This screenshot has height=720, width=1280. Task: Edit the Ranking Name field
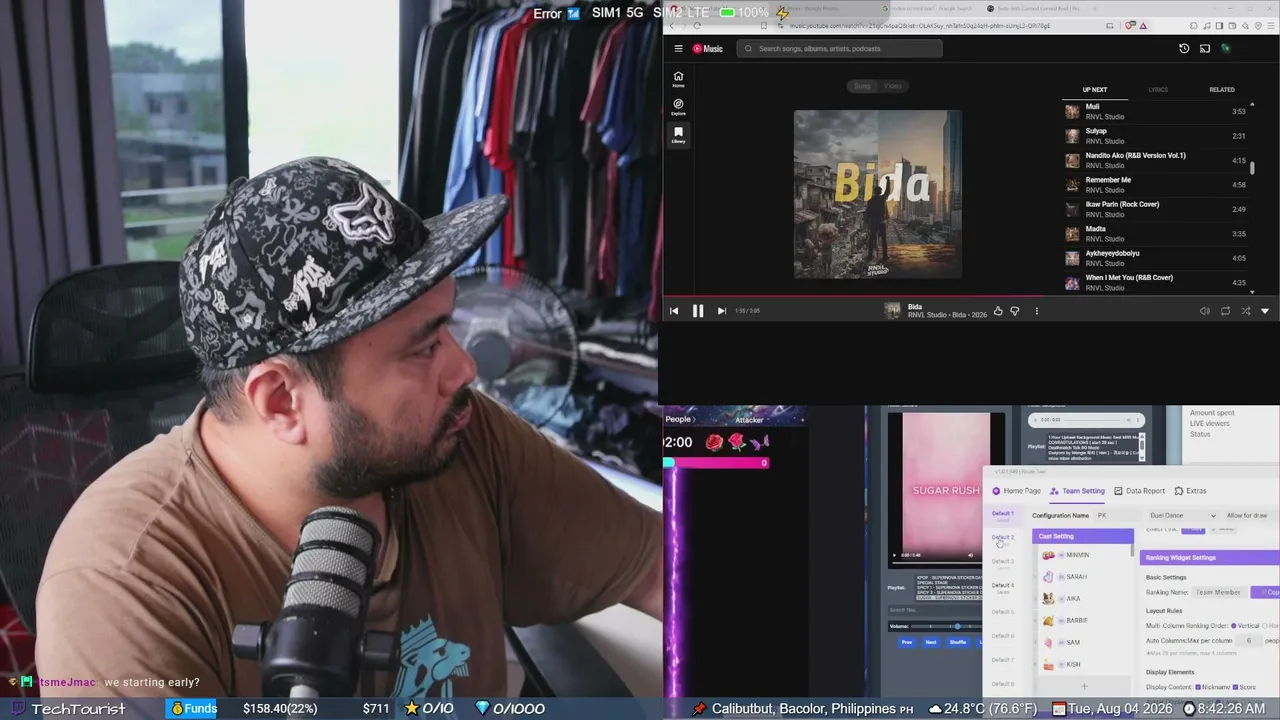coord(1219,592)
